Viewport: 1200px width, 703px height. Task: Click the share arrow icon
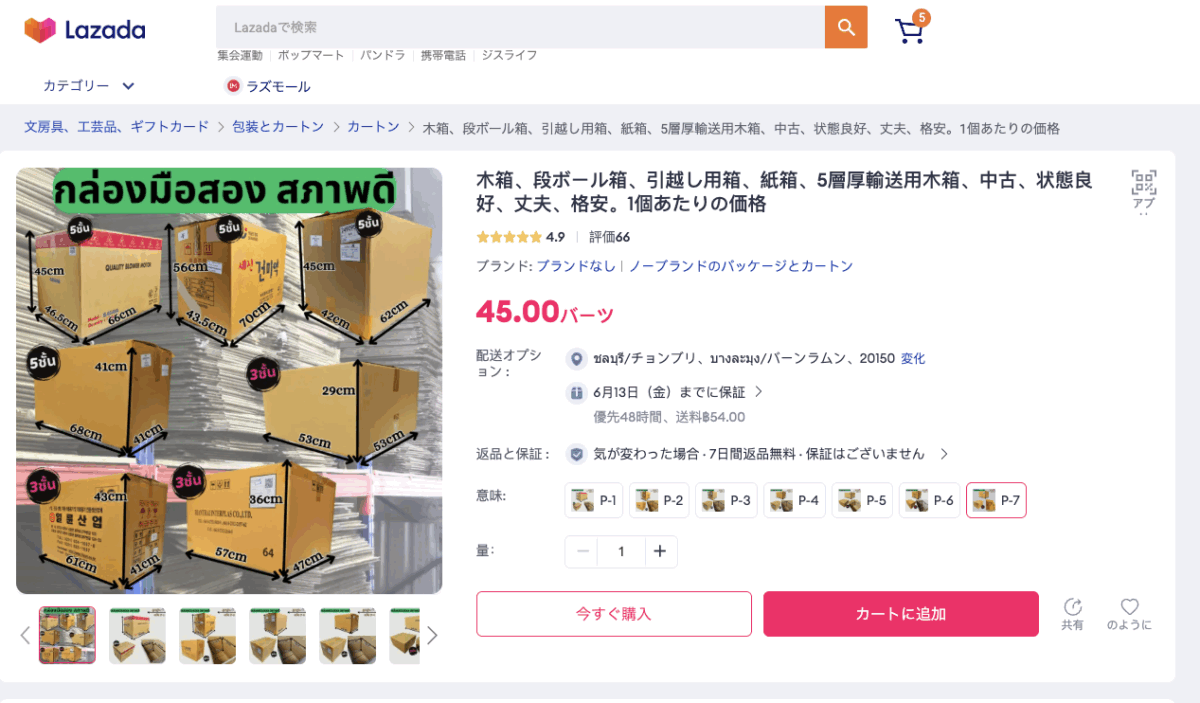[1073, 606]
